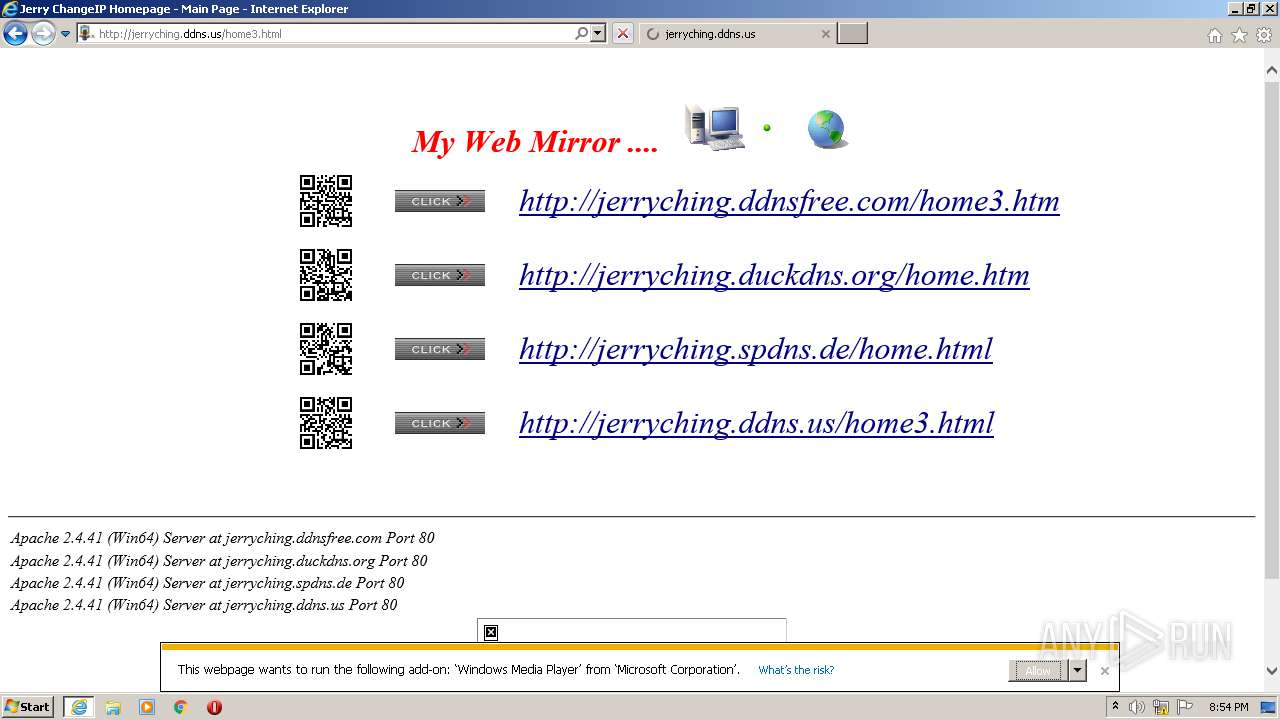The width and height of the screenshot is (1280, 720).
Task: Click Allow button for Windows Media Player add-on
Action: coord(1038,671)
